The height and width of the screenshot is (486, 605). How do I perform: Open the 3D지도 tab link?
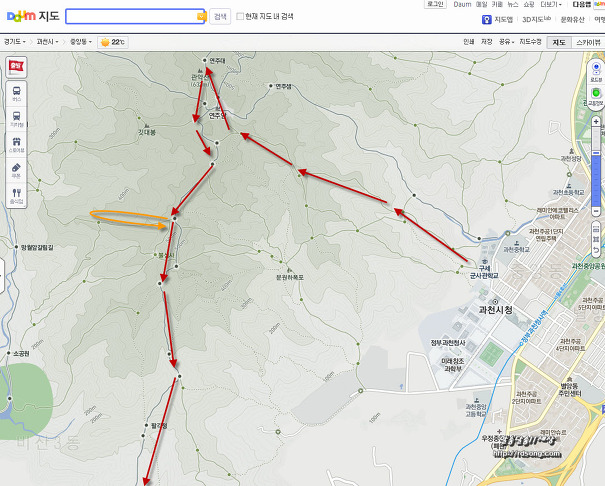pos(535,19)
